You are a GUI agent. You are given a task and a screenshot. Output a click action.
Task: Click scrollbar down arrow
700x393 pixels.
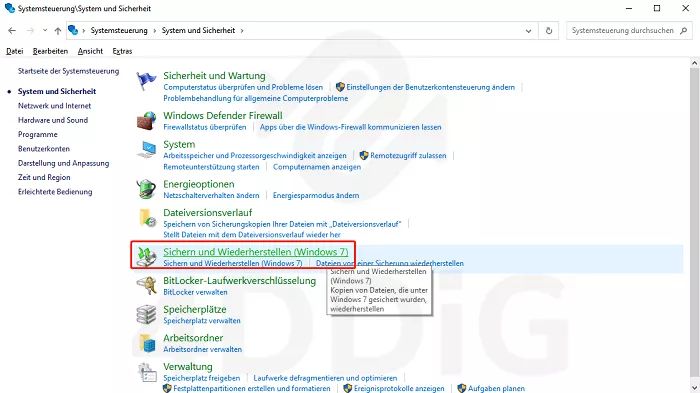pos(694,388)
